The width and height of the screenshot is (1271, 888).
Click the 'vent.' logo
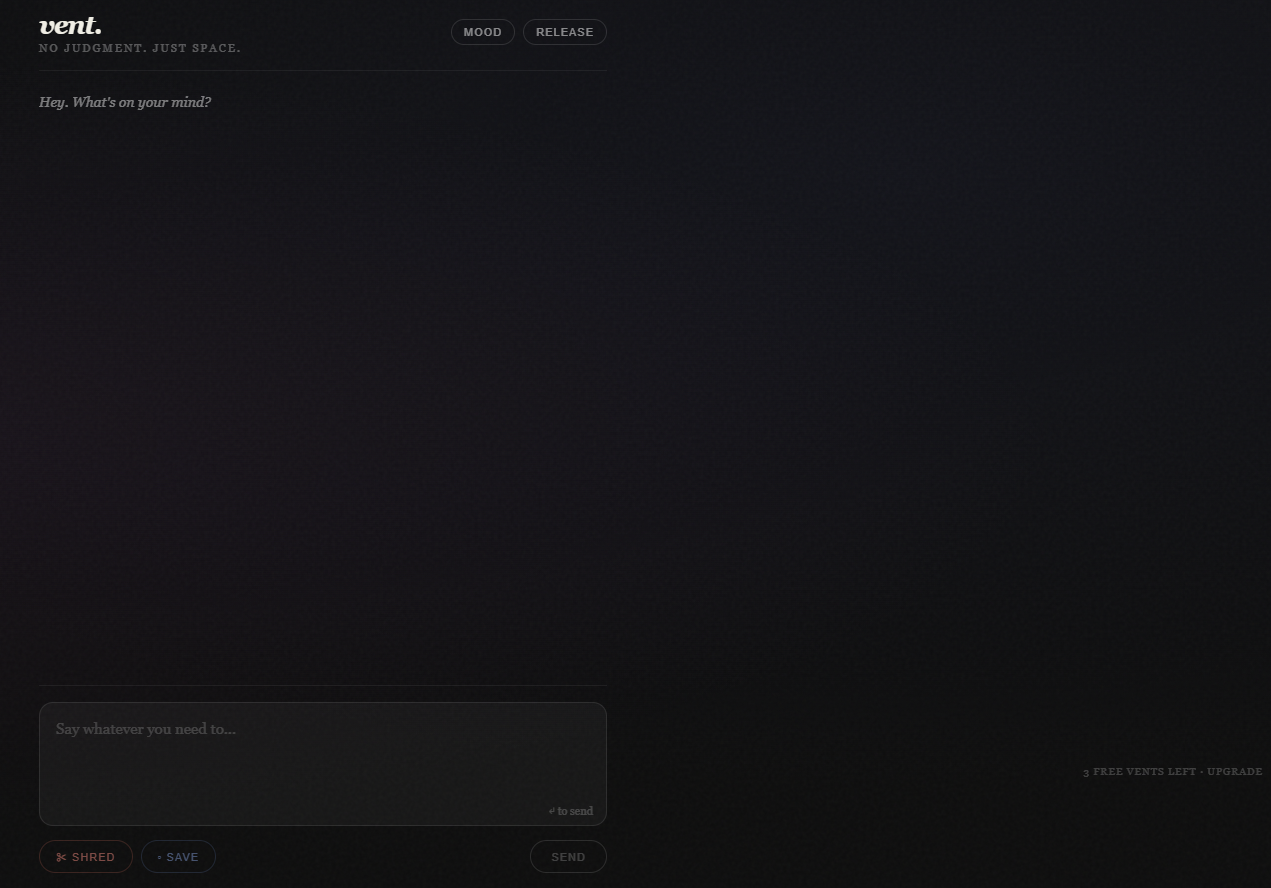tap(70, 25)
